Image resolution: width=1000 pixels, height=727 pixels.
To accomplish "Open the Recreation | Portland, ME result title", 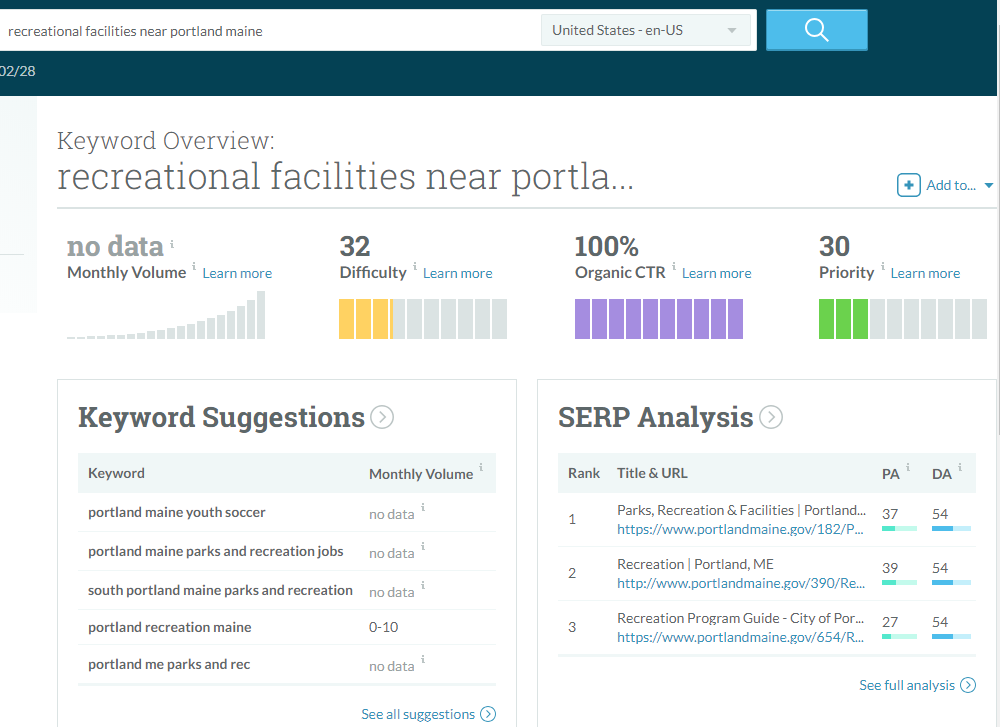I will tap(695, 564).
